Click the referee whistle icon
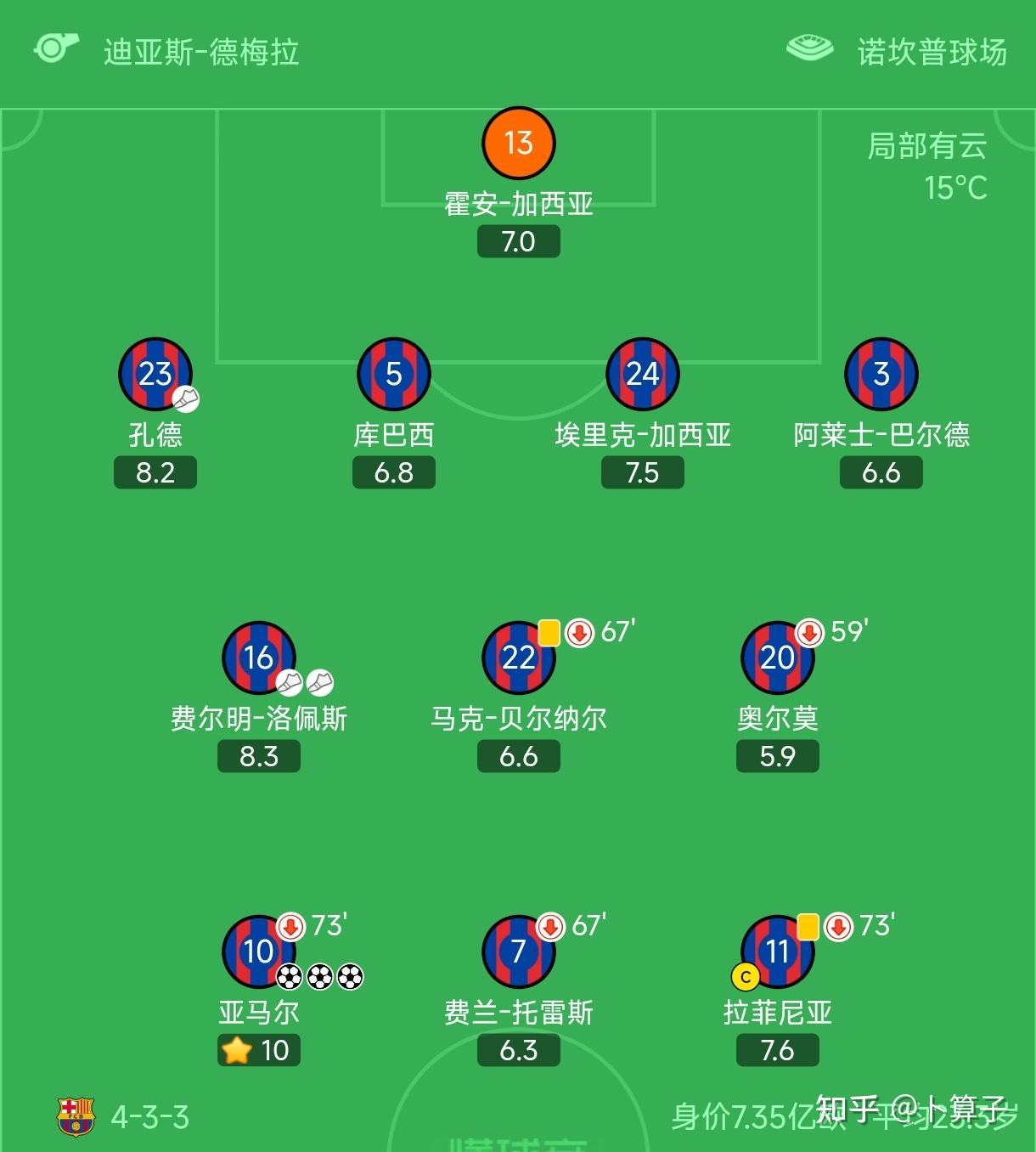This screenshot has height=1152, width=1036. 55,48
